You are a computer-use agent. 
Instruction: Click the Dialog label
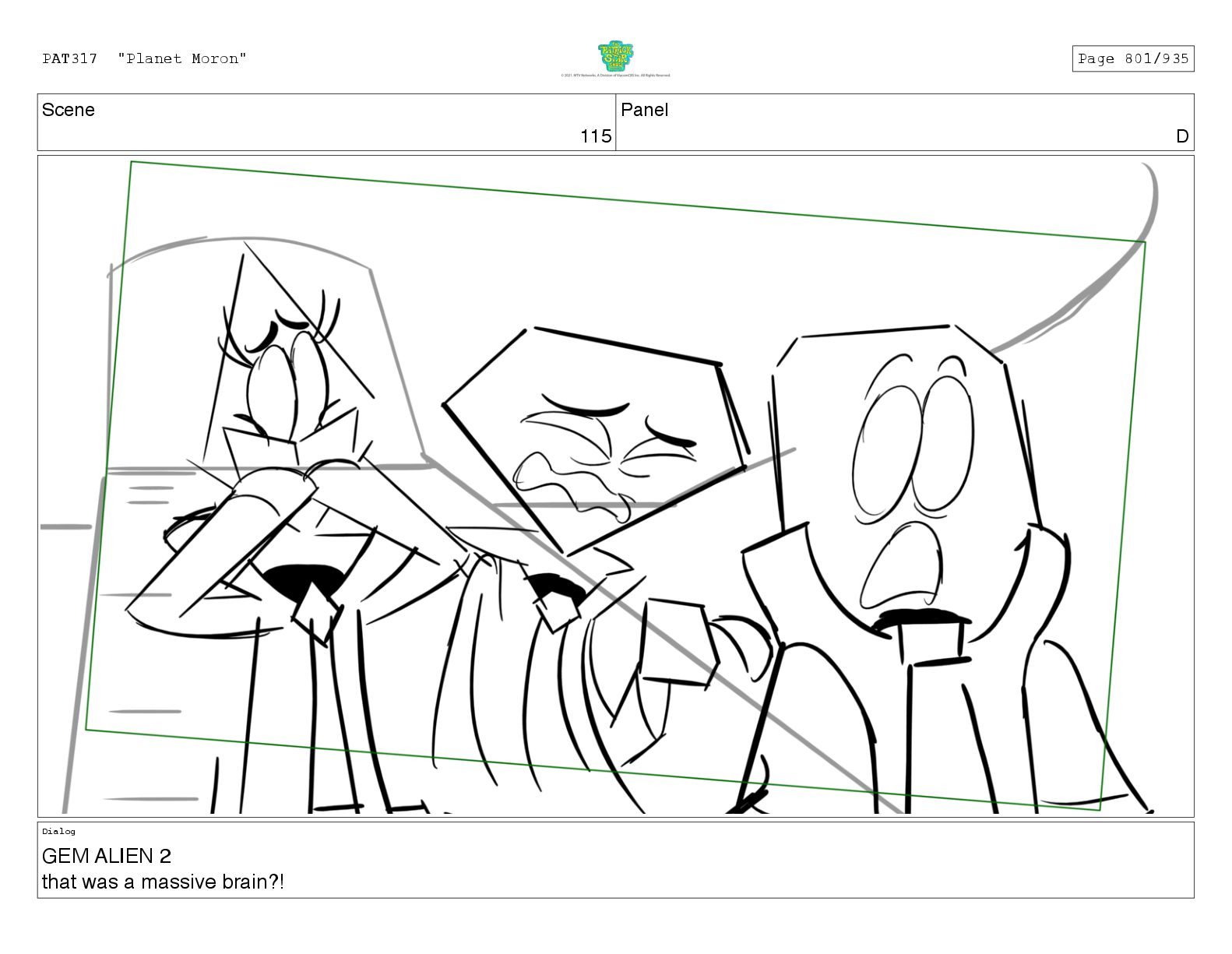tap(58, 831)
